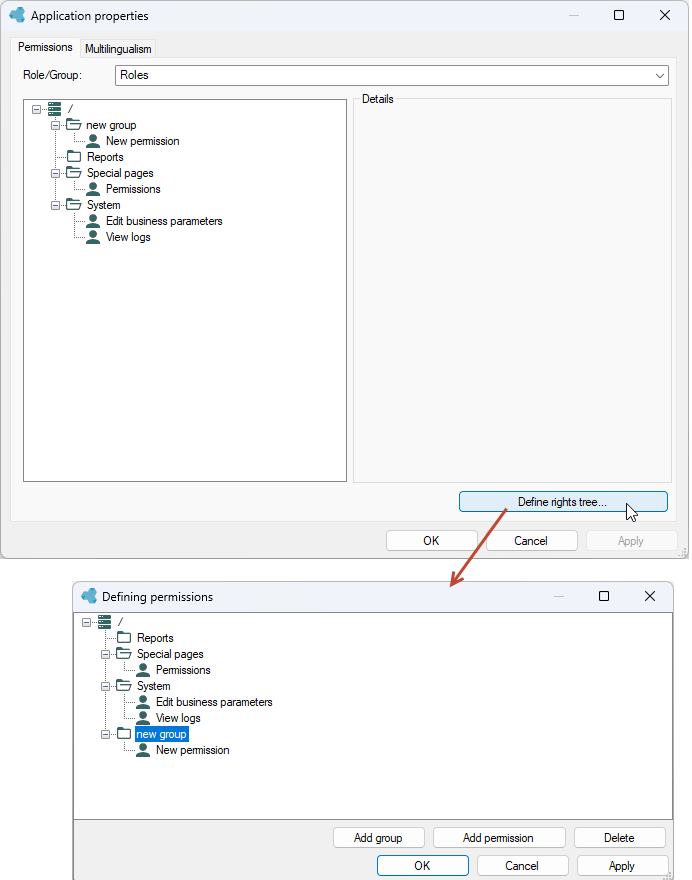Collapse 'new group' node in Defining permissions tree
Viewport: 692px width, 880px height.
click(x=106, y=734)
